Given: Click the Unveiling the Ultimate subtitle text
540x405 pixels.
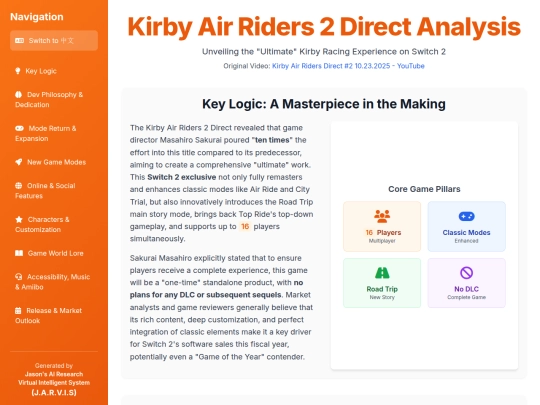Looking at the screenshot, I should tap(324, 52).
